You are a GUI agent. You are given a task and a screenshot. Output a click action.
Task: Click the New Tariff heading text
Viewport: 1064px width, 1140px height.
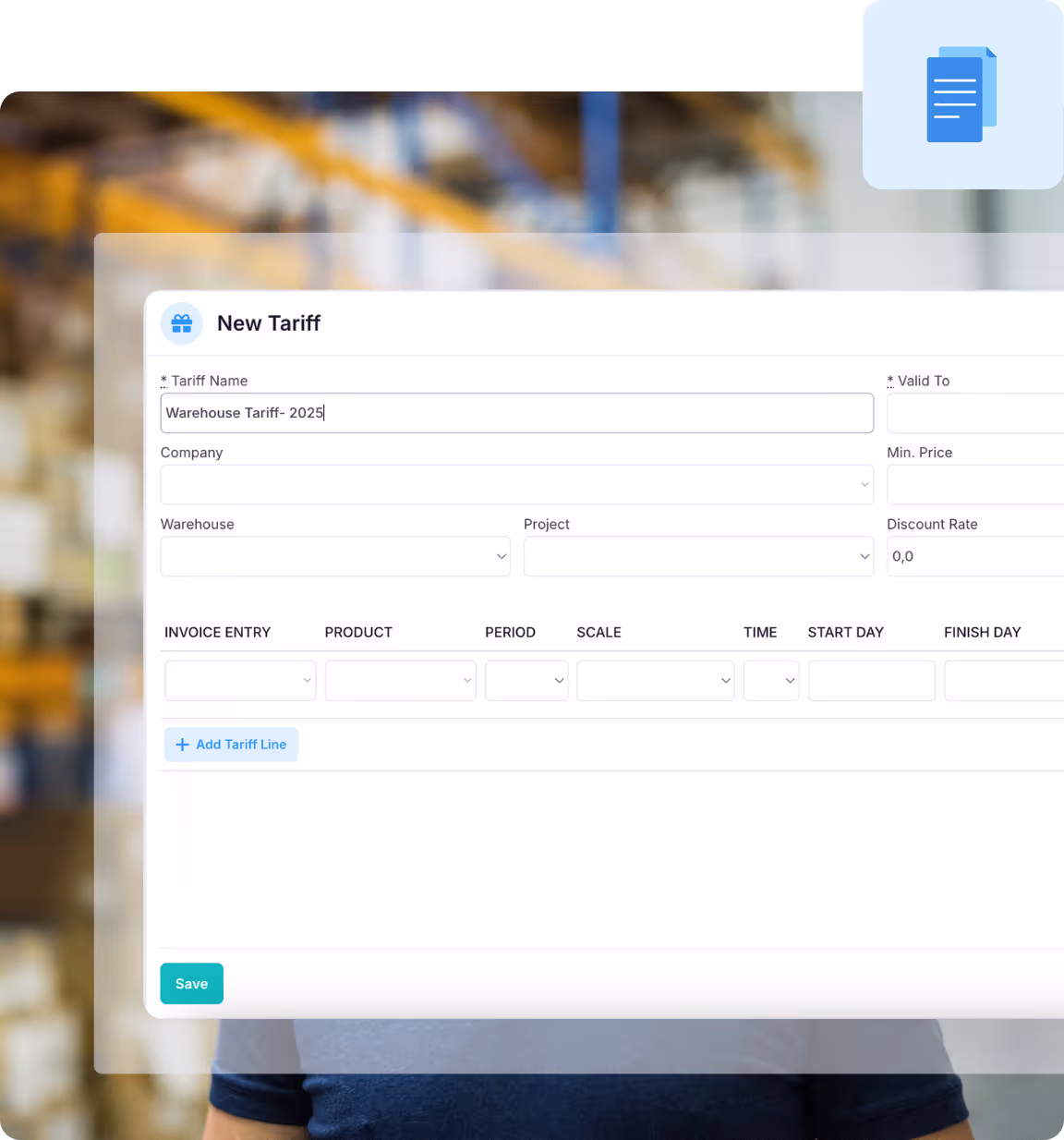point(269,323)
